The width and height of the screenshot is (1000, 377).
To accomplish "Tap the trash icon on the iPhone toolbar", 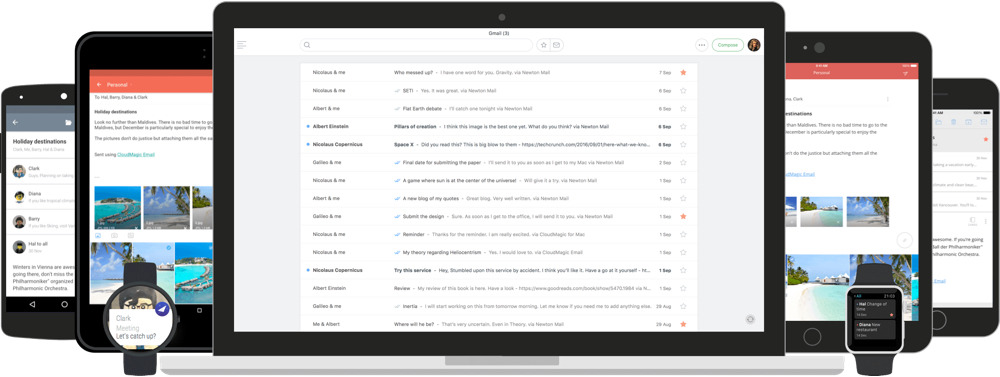I will pos(953,122).
